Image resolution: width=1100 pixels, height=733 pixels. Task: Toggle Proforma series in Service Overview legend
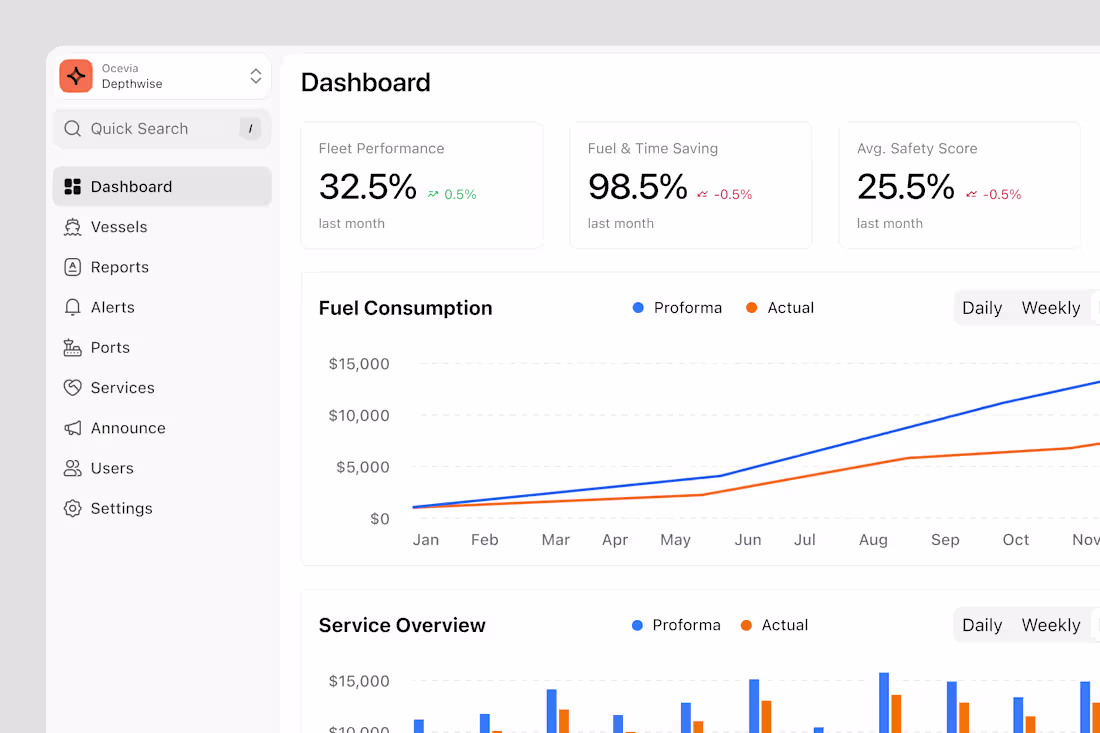pyautogui.click(x=676, y=625)
